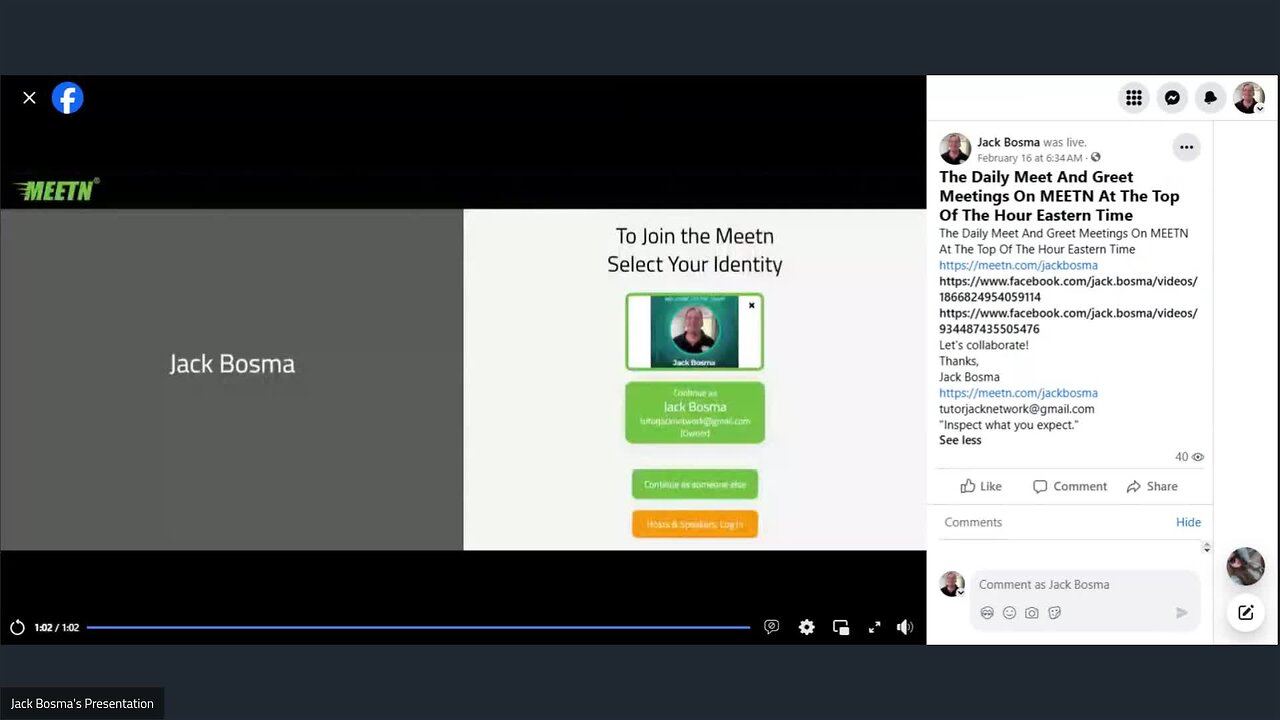This screenshot has height=720, width=1280.
Task: Click the Jack Bosma's Presentation label
Action: (82, 704)
